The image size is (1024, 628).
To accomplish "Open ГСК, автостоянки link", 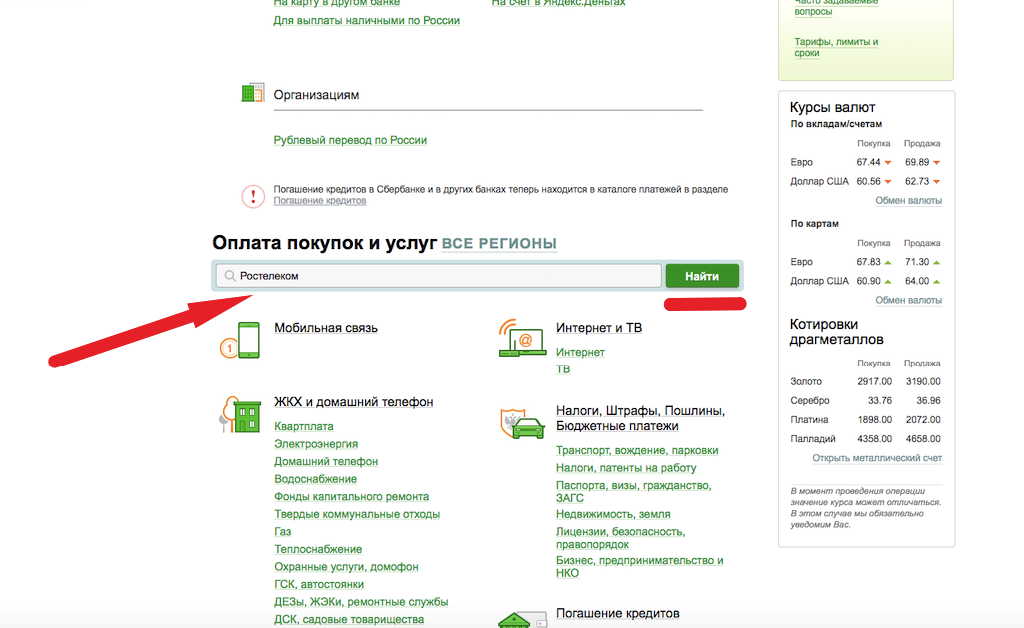I will [319, 585].
